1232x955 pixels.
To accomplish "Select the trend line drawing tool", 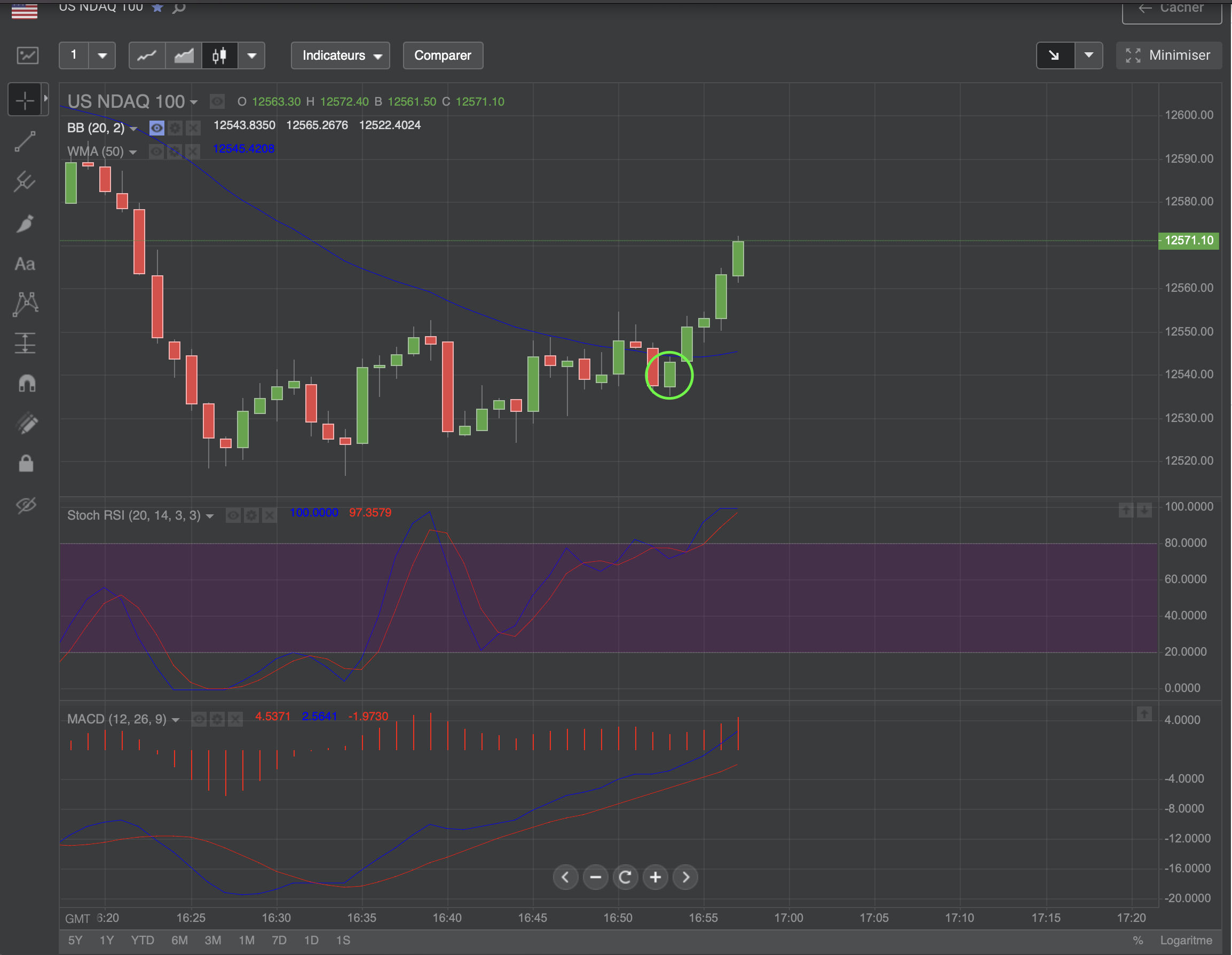I will (x=25, y=141).
